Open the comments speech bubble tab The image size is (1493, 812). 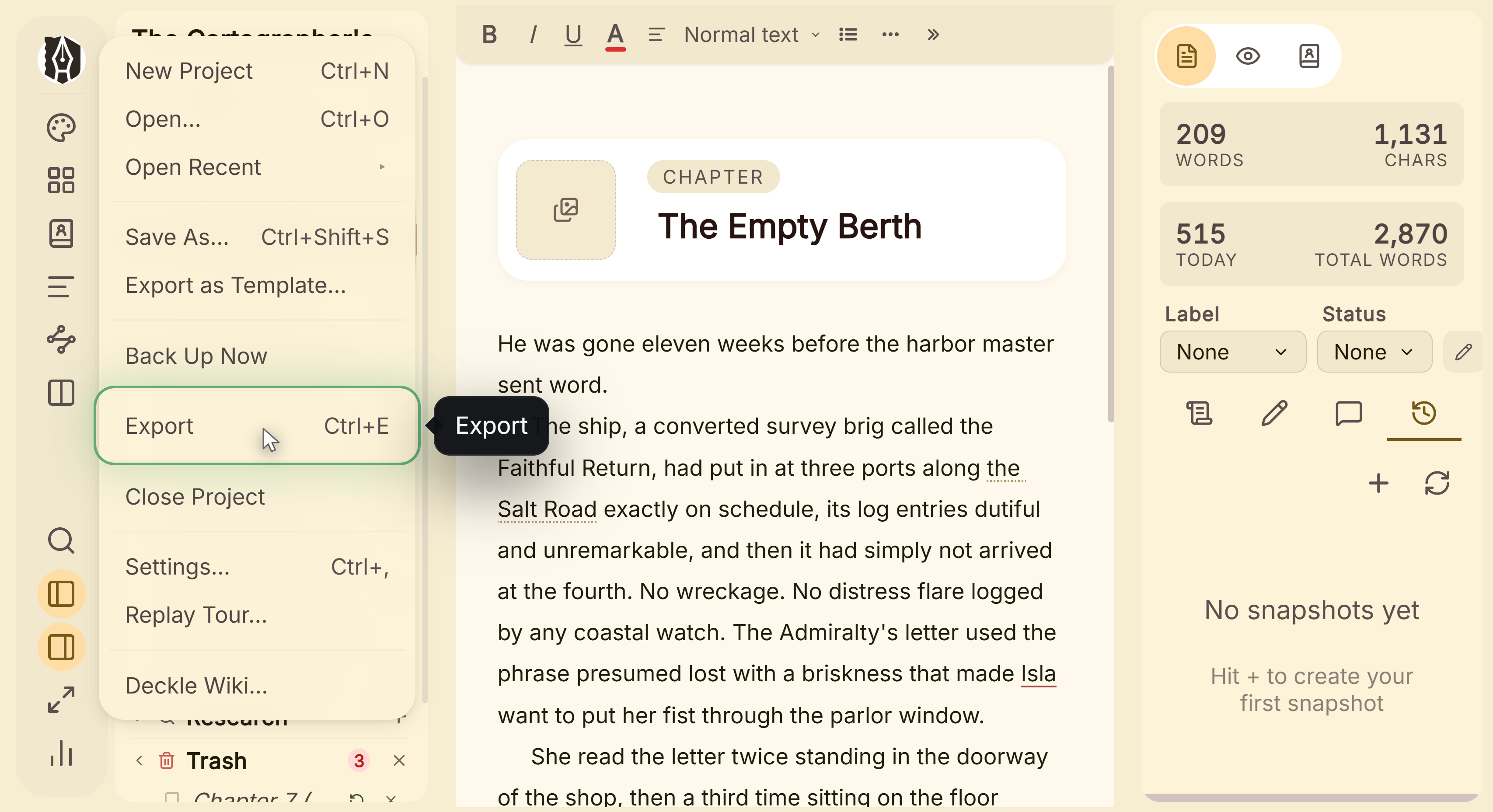(x=1349, y=413)
